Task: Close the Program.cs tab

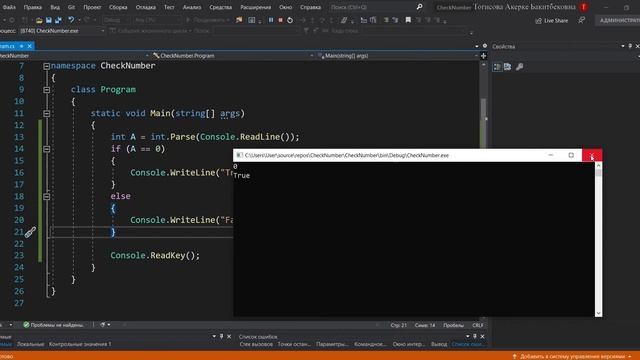Action: (29, 46)
